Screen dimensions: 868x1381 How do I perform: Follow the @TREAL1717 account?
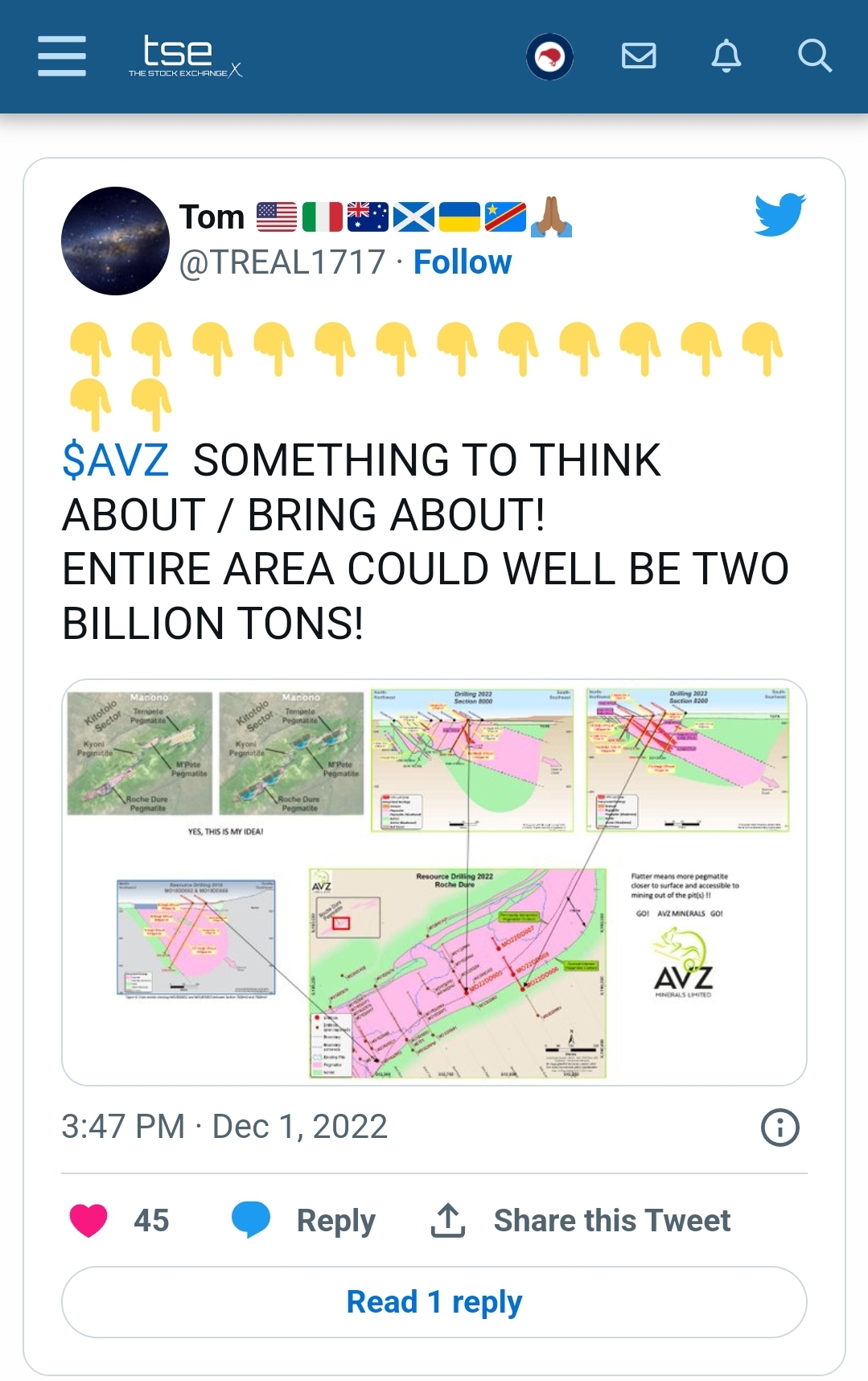pos(462,262)
